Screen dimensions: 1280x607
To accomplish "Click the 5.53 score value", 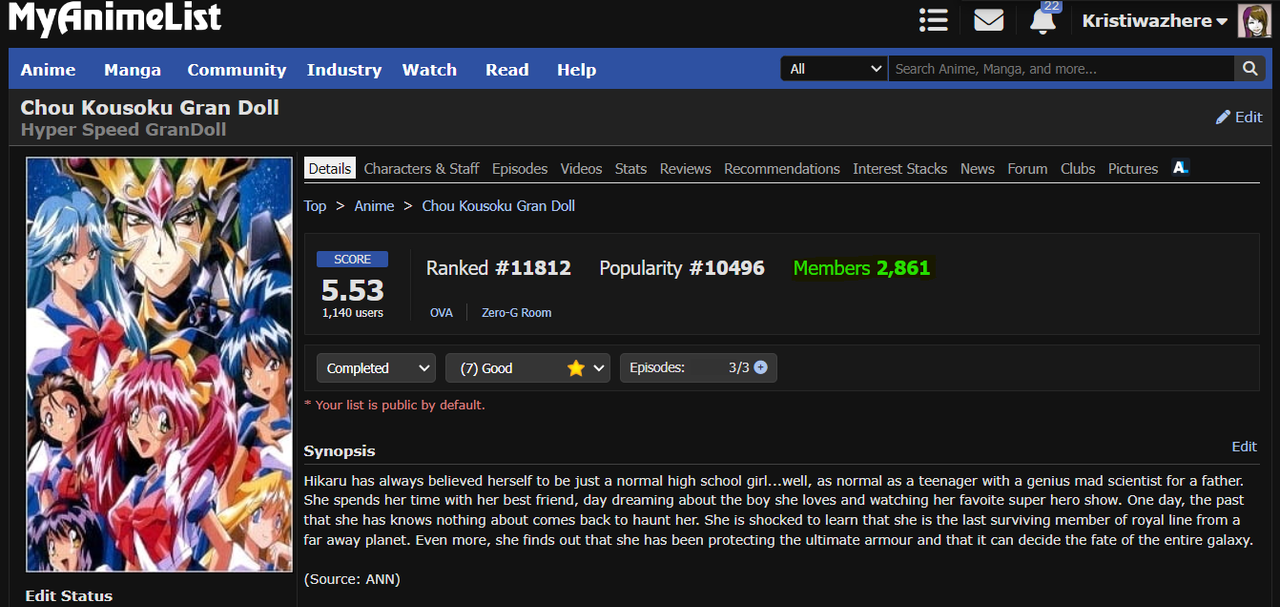I will click(x=352, y=290).
